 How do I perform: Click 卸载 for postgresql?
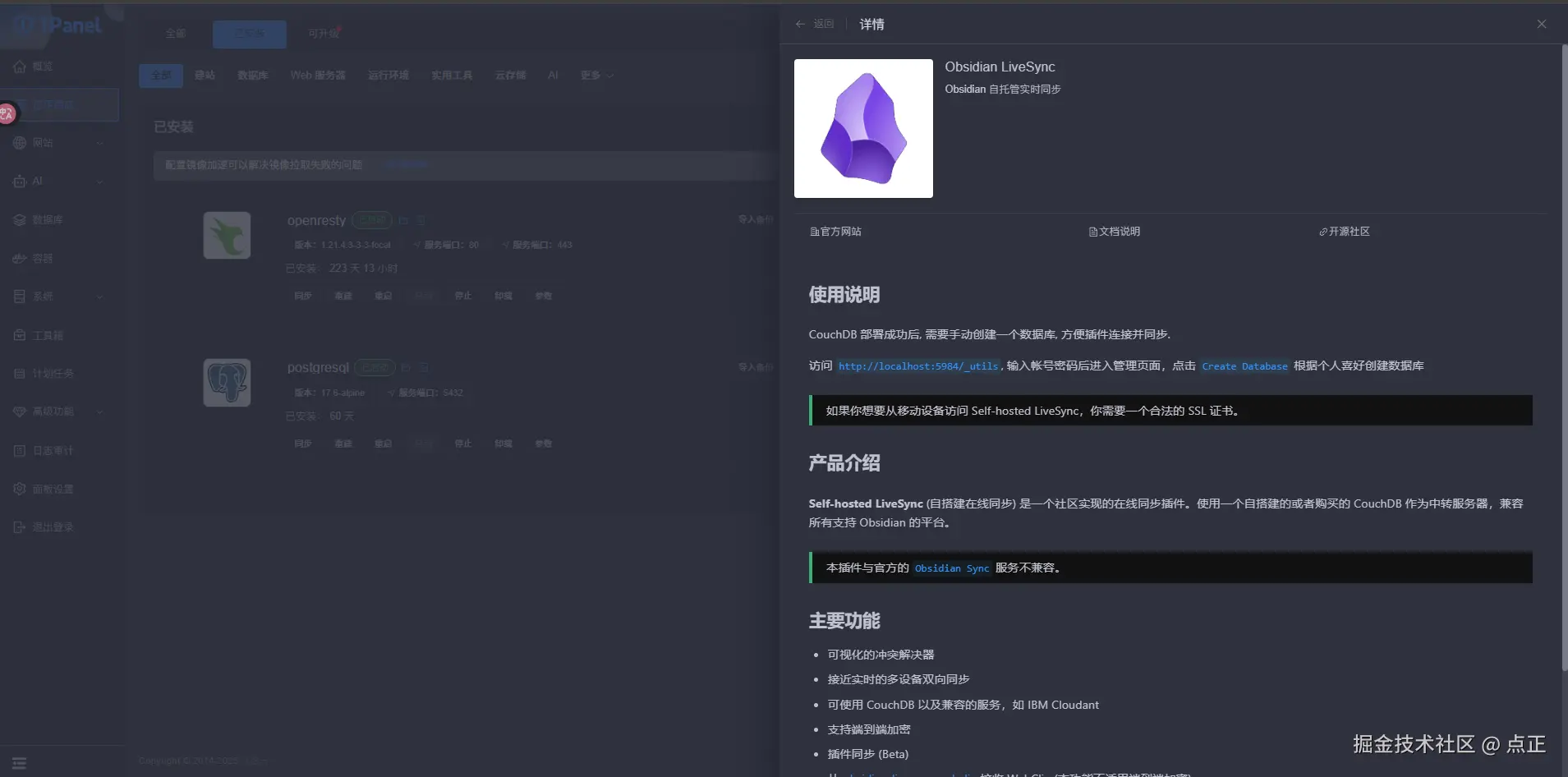[x=504, y=444]
